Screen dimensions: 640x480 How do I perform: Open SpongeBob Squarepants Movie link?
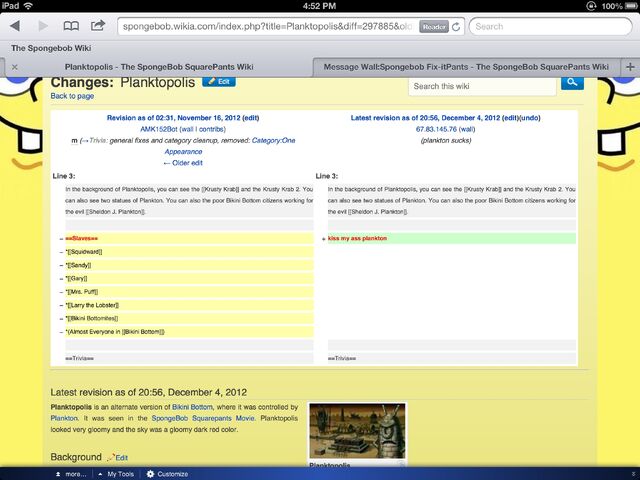[x=203, y=418]
